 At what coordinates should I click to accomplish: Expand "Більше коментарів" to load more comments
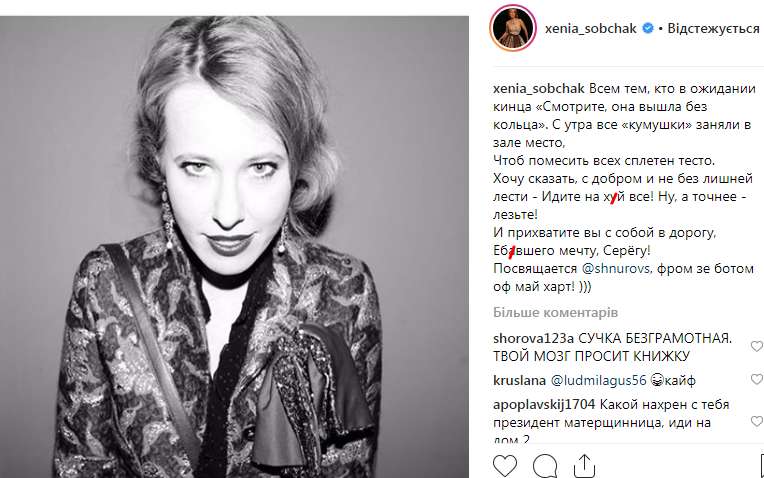(x=555, y=312)
